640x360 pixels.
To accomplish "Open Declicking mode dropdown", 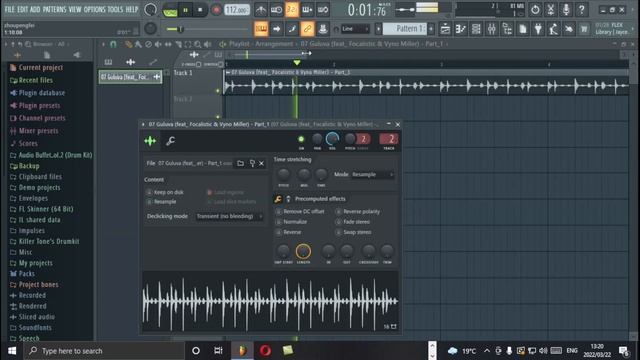I will tap(229, 216).
